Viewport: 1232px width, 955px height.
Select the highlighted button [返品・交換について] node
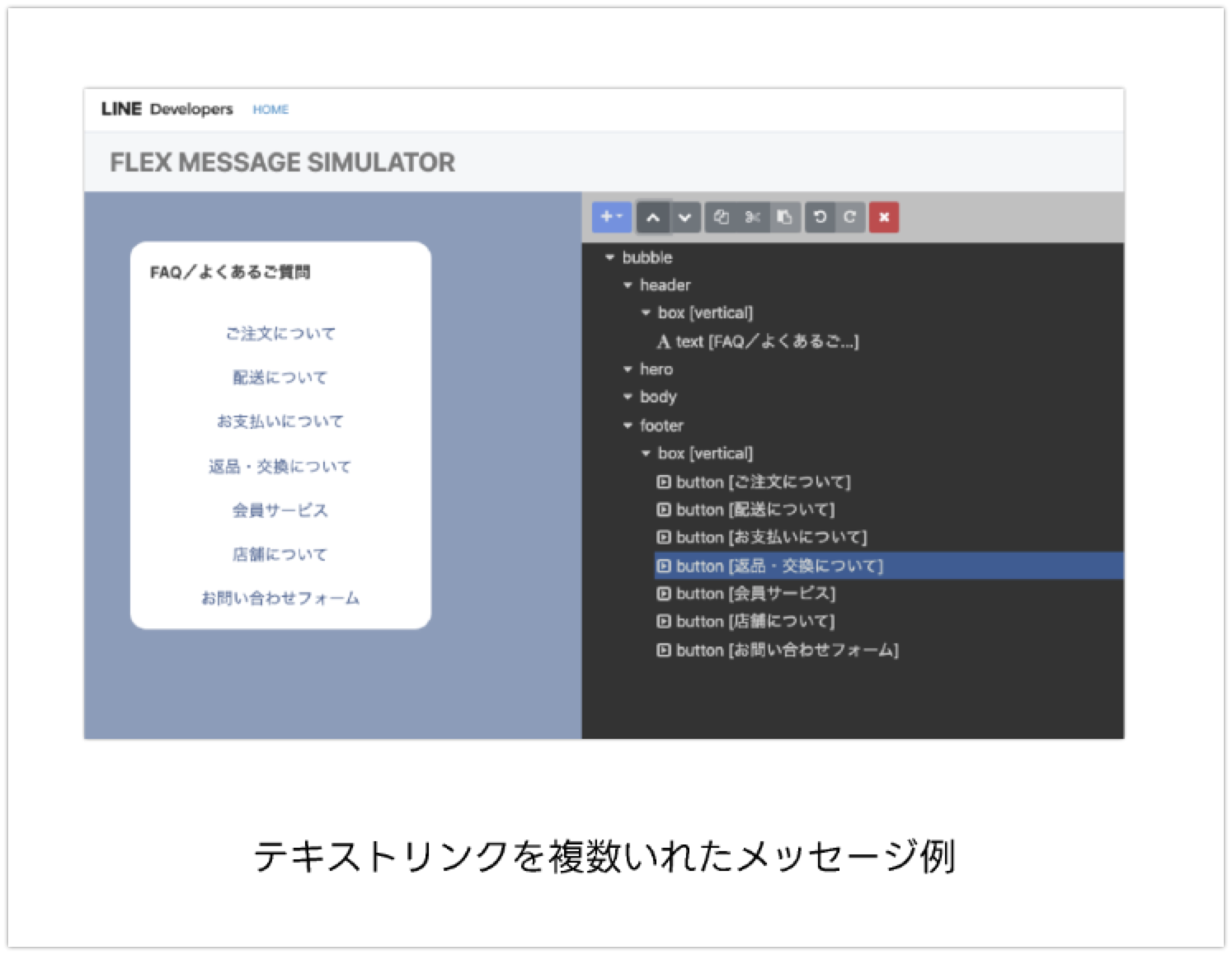point(771,567)
